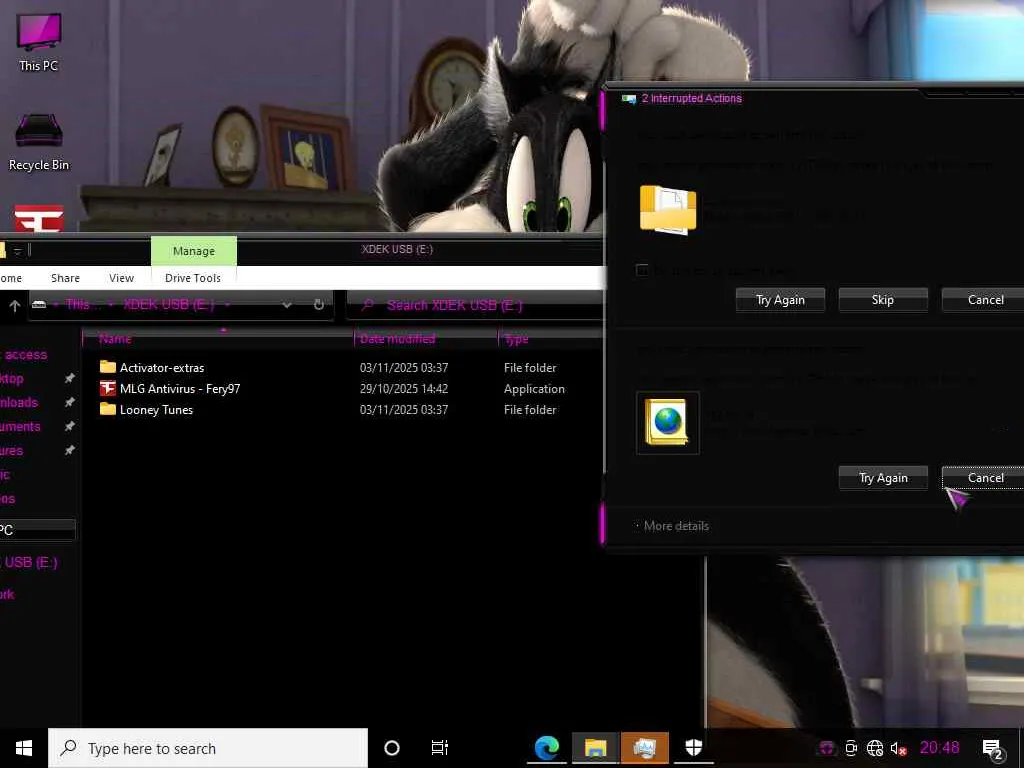Open the View ribbon tab
This screenshot has width=1024, height=768.
pos(121,278)
